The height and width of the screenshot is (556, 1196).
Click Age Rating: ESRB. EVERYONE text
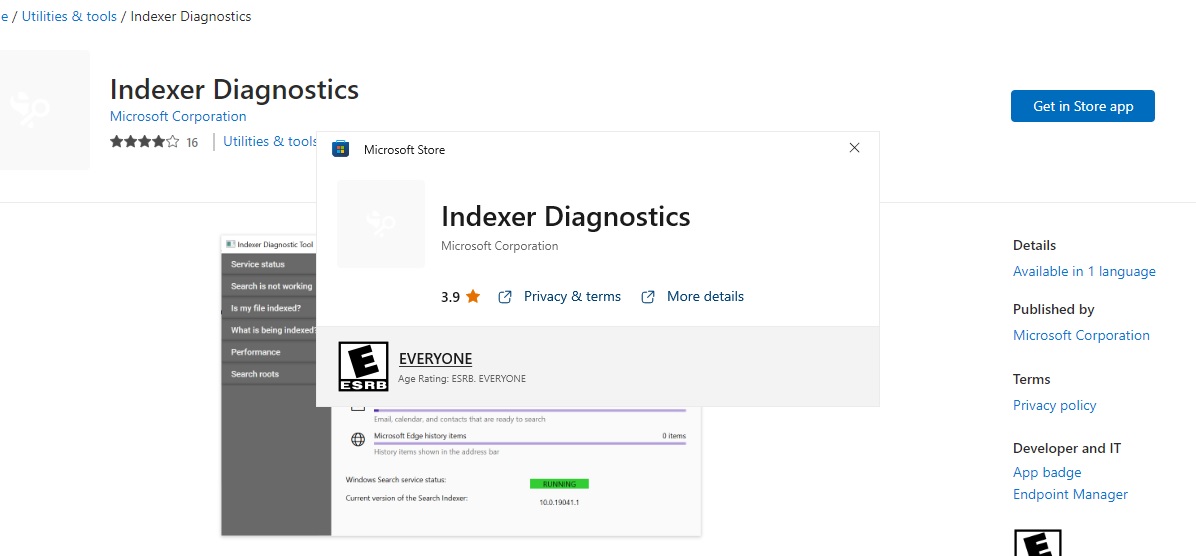(462, 379)
